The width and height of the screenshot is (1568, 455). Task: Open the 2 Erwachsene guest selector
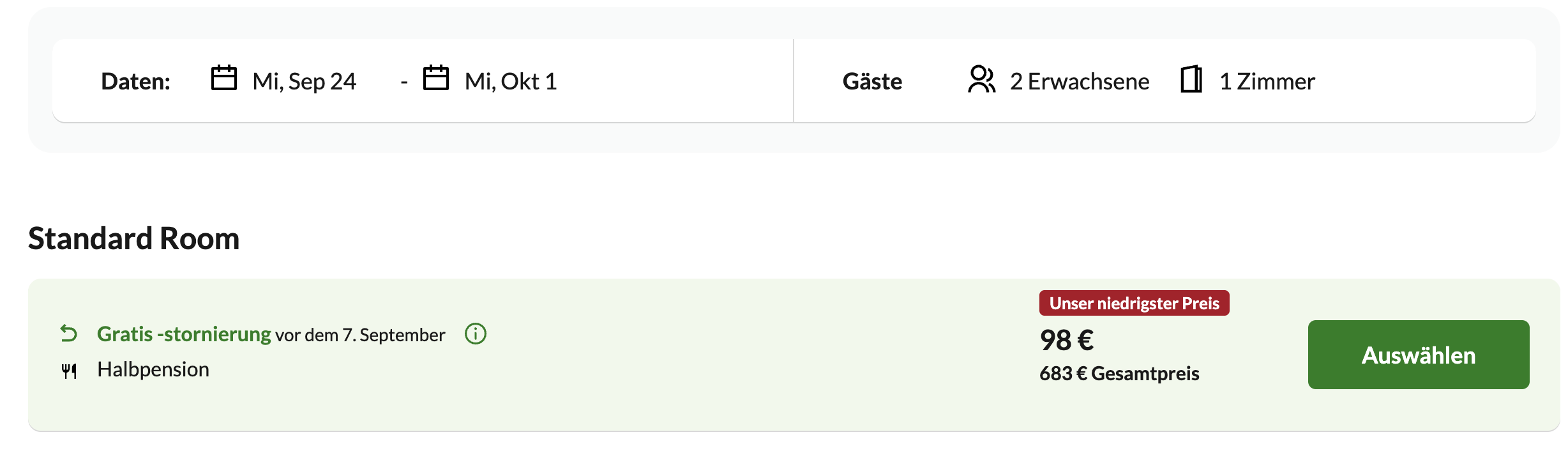(1080, 81)
